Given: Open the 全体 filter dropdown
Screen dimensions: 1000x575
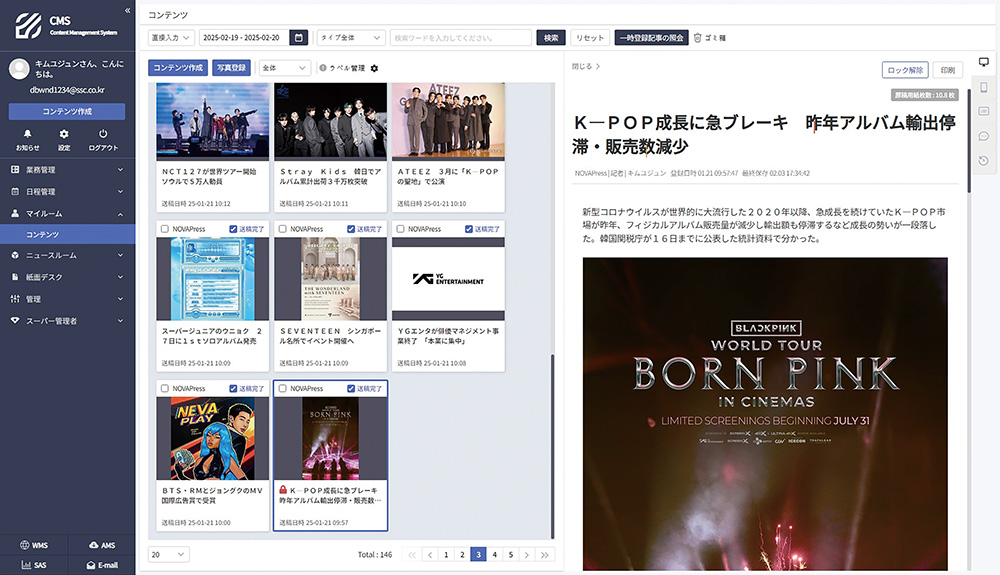Looking at the screenshot, I should click(x=284, y=68).
